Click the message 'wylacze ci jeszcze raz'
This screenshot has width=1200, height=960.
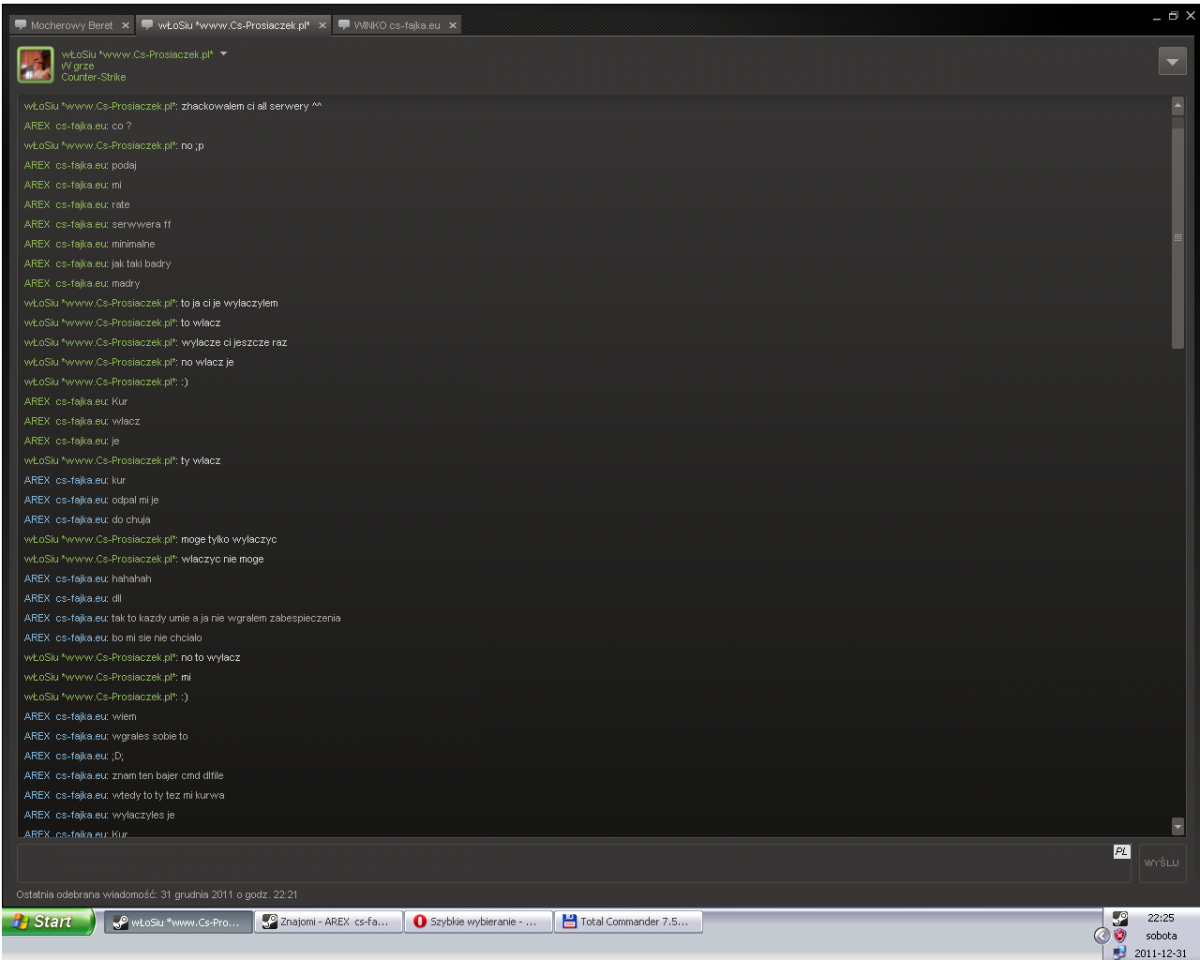pyautogui.click(x=234, y=342)
